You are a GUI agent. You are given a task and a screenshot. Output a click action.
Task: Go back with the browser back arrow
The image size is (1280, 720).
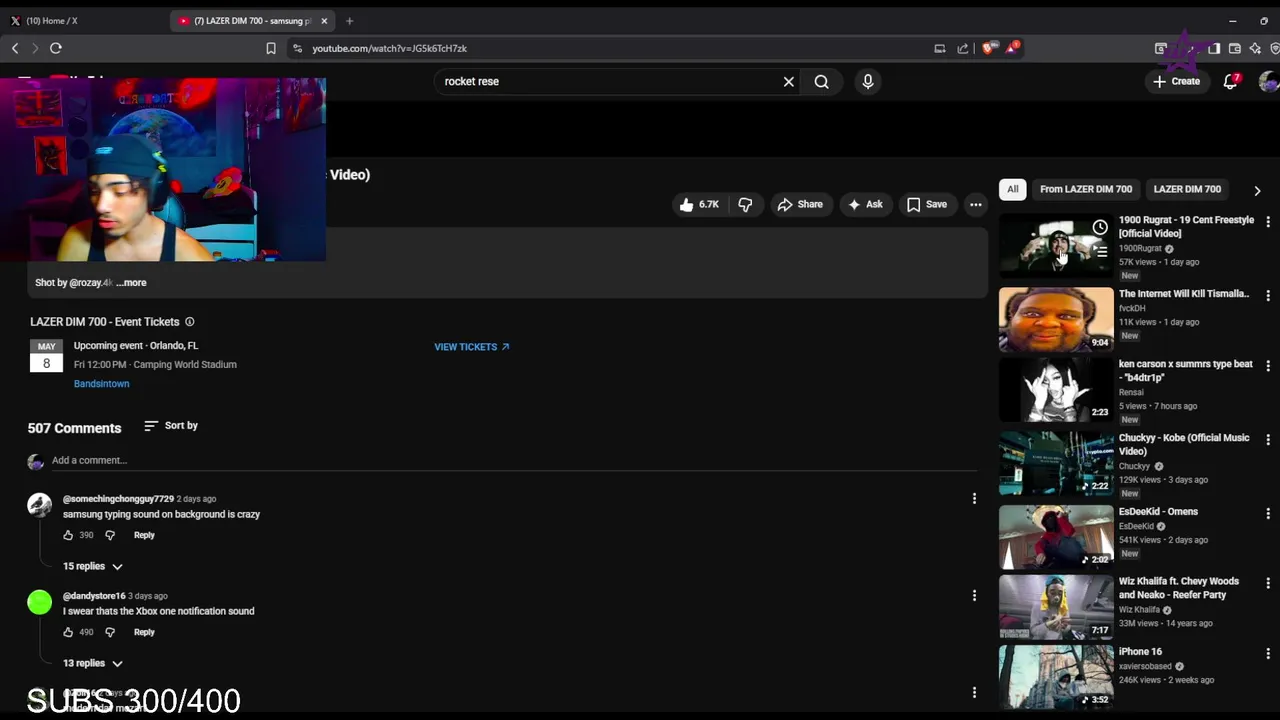click(15, 48)
